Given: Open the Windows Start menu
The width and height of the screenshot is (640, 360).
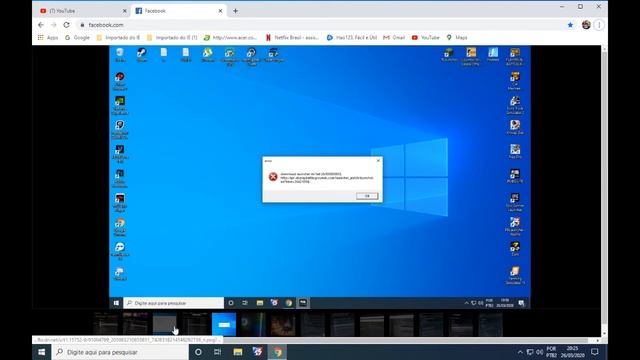Looking at the screenshot, I should tap(42, 352).
